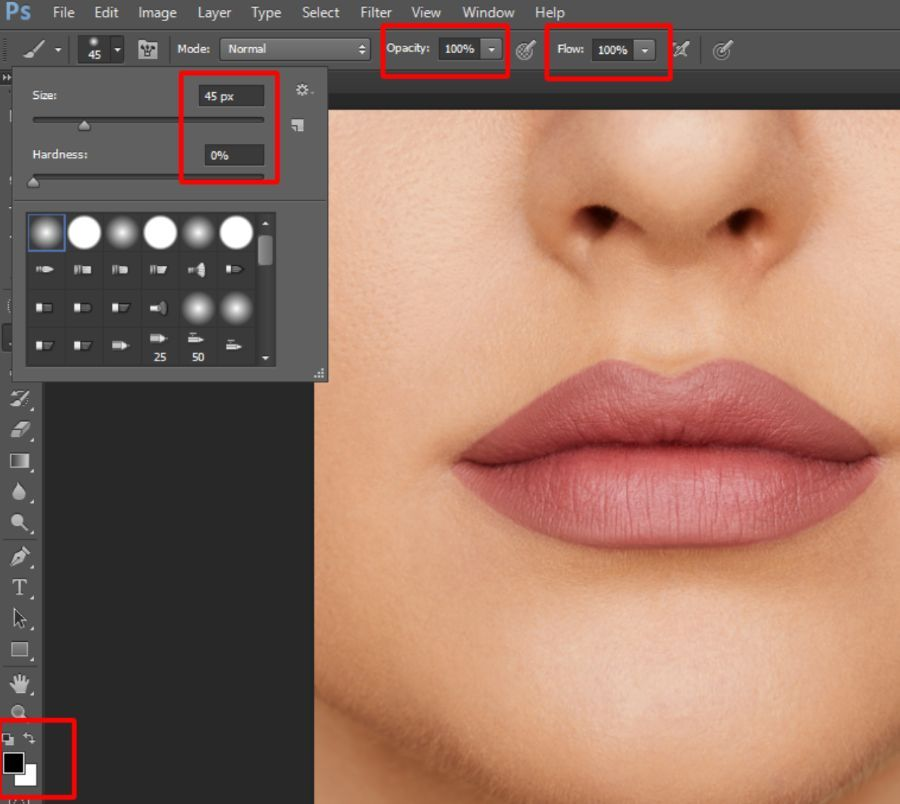Open the Filter menu
Screen dimensions: 900x804
[375, 12]
